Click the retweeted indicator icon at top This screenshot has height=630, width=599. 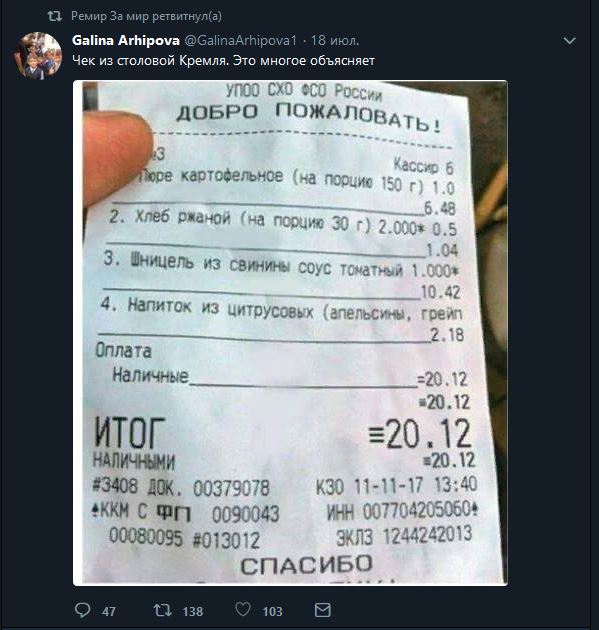55,16
